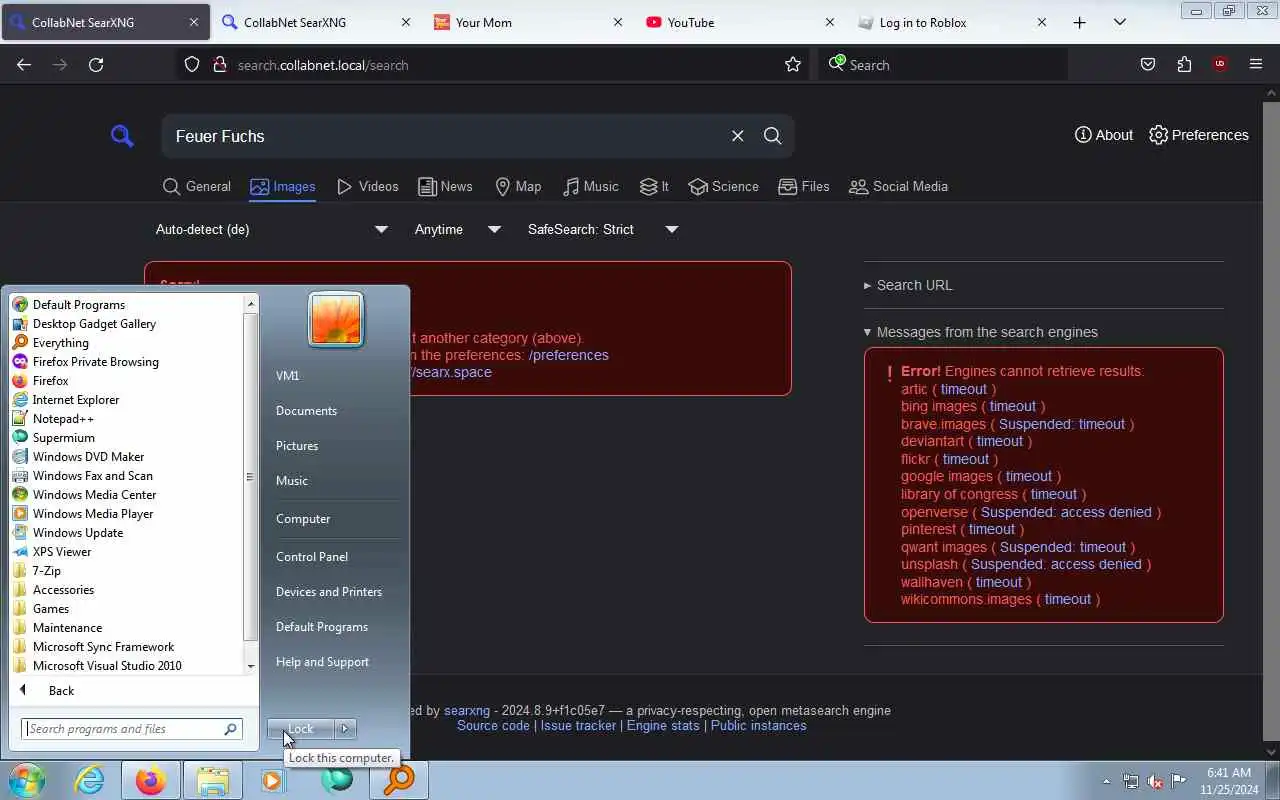Launch Firefox Private Browsing from Start menu
1280x800 pixels.
[95, 362]
